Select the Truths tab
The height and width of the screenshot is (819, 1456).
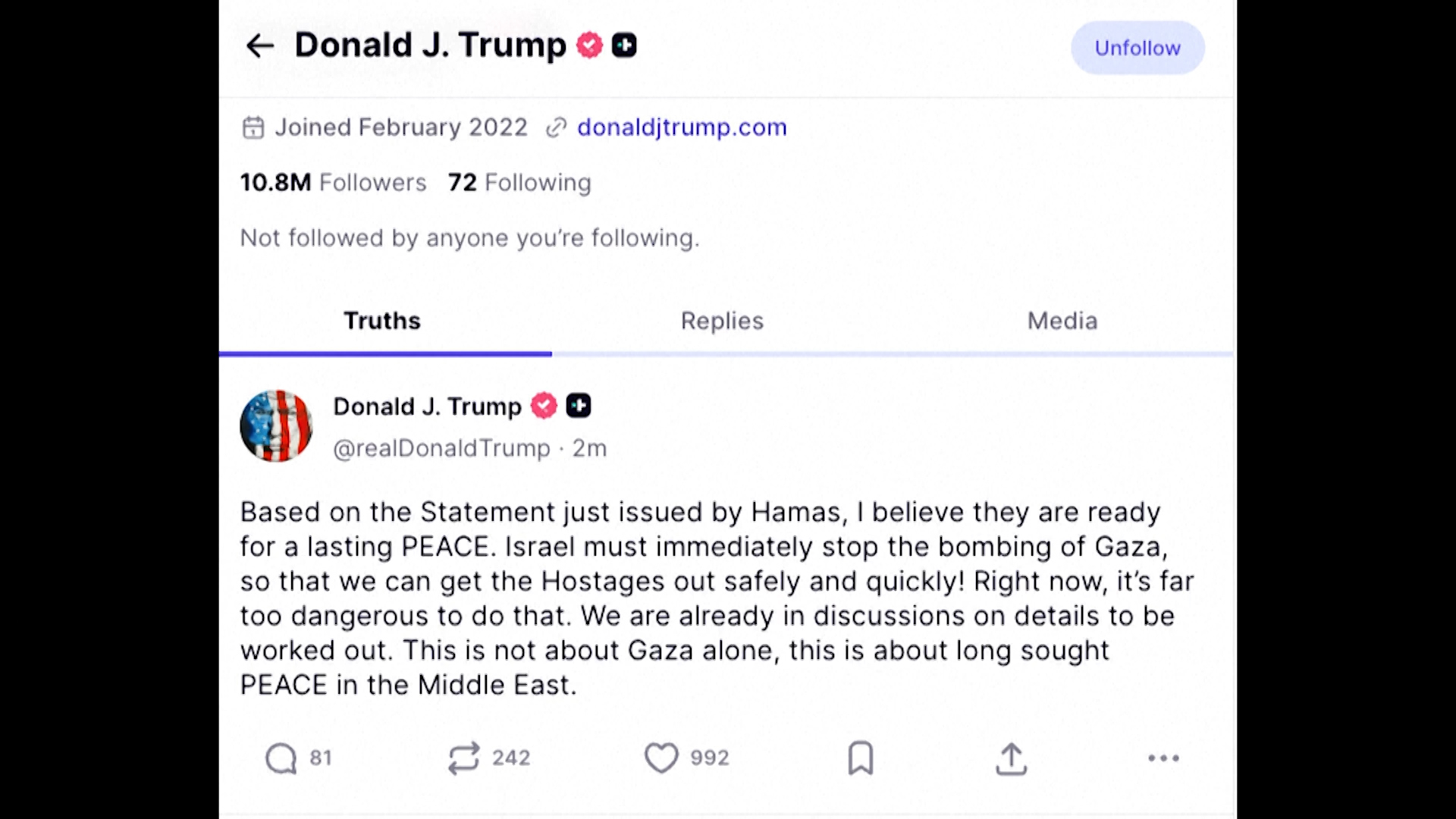coord(382,321)
